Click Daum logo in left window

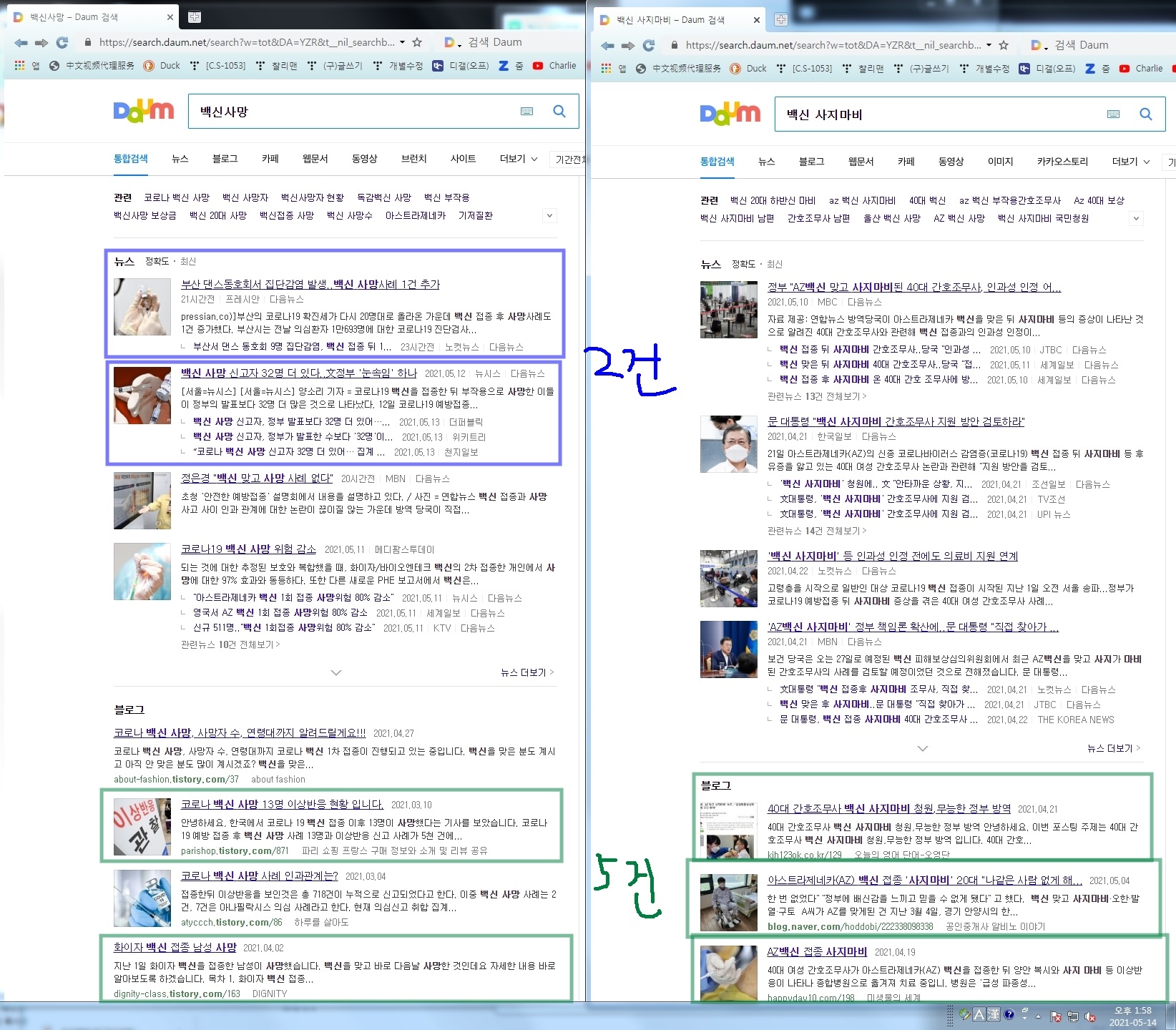(144, 111)
